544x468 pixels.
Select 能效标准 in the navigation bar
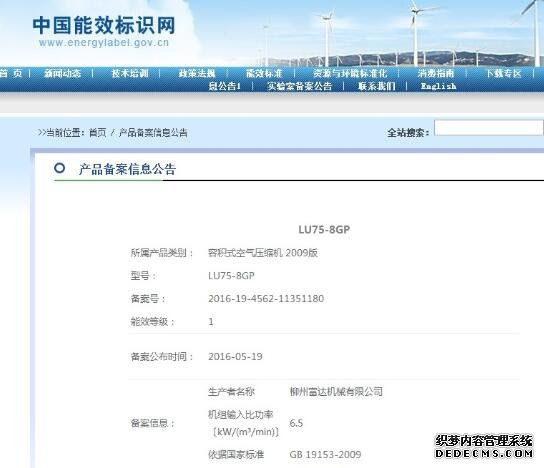(264, 74)
